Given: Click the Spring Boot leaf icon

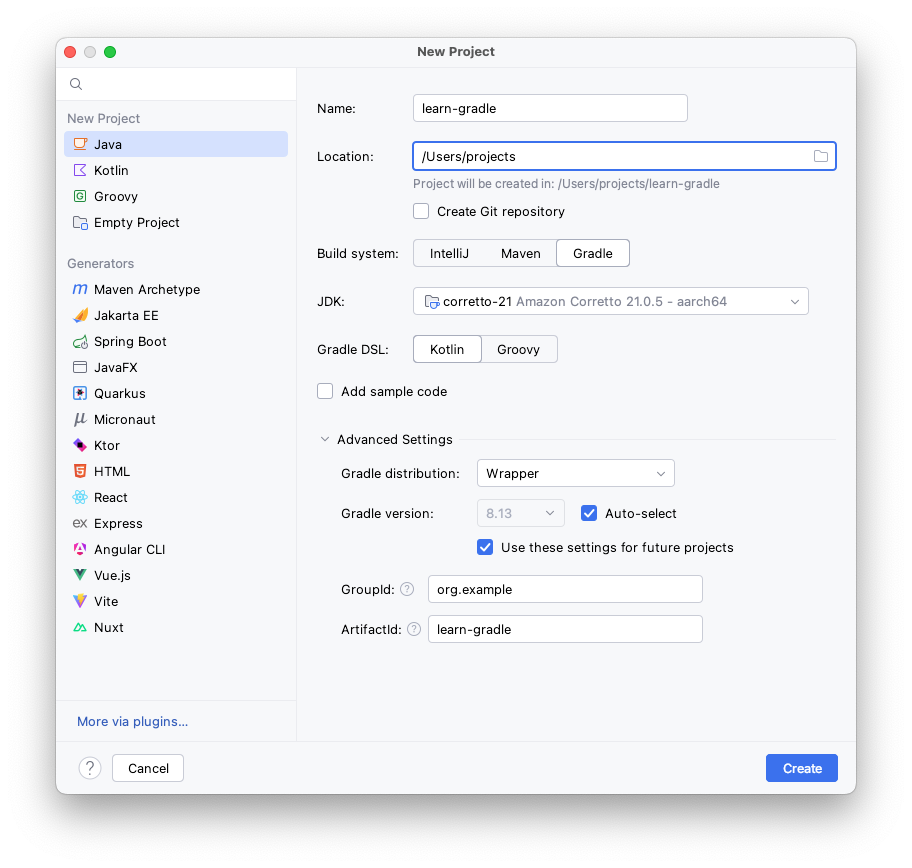Looking at the screenshot, I should point(80,341).
